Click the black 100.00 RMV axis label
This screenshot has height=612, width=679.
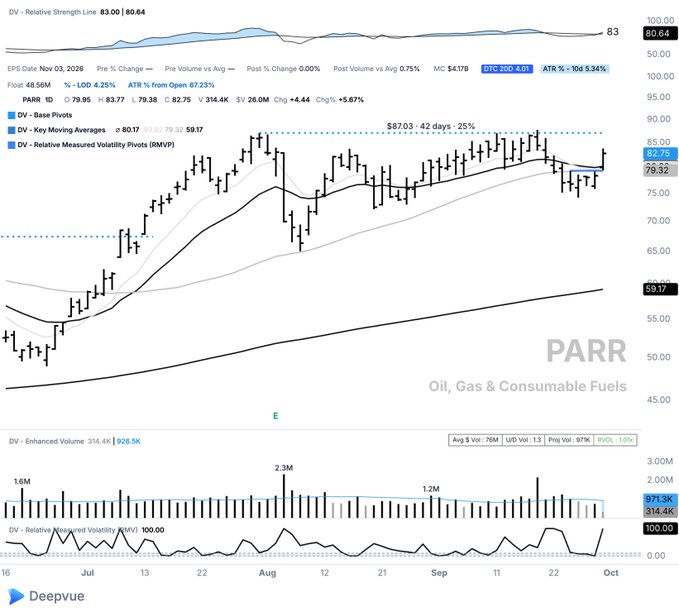(660, 528)
